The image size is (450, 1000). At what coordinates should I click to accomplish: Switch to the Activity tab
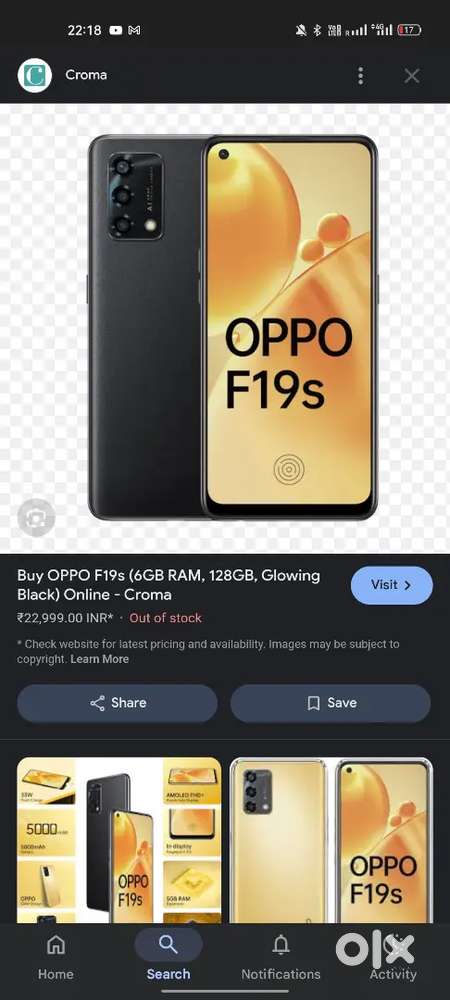click(393, 957)
